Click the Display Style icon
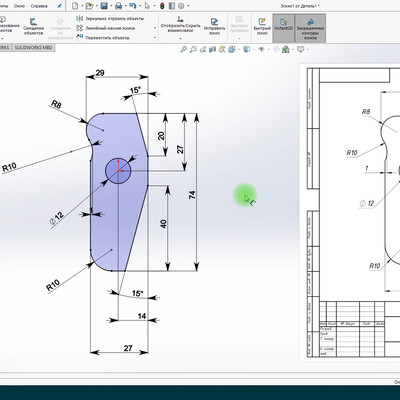 247,50
